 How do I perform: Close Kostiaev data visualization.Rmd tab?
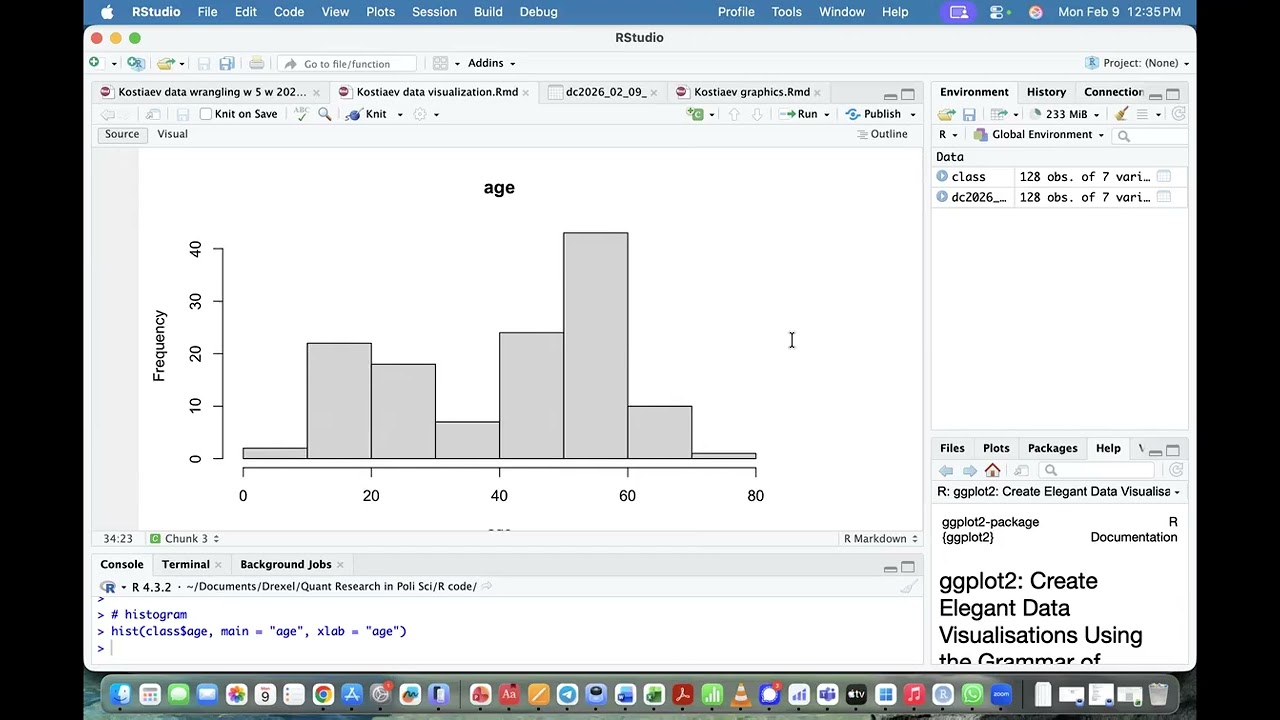click(x=525, y=92)
